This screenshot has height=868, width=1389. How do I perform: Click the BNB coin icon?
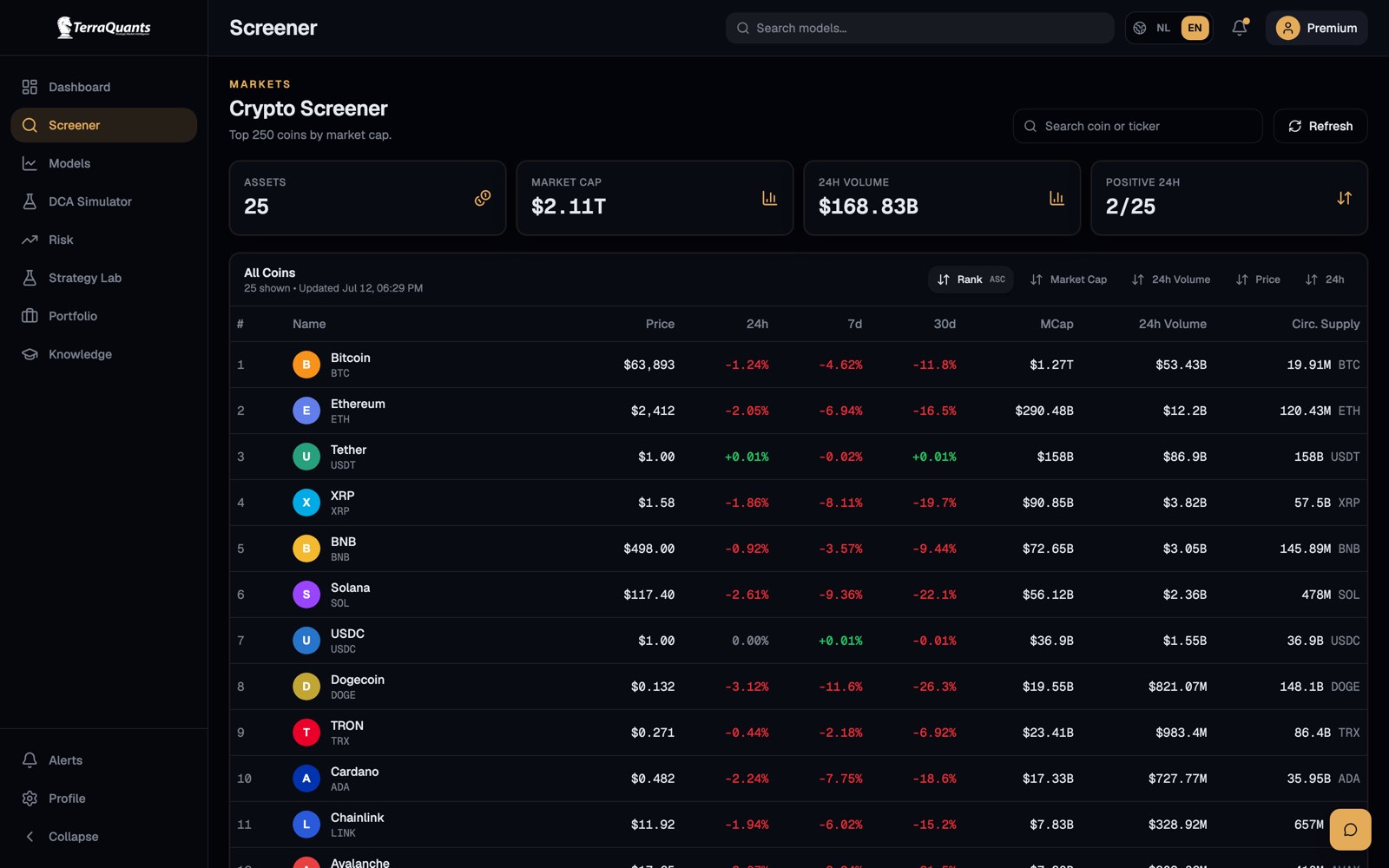click(306, 549)
